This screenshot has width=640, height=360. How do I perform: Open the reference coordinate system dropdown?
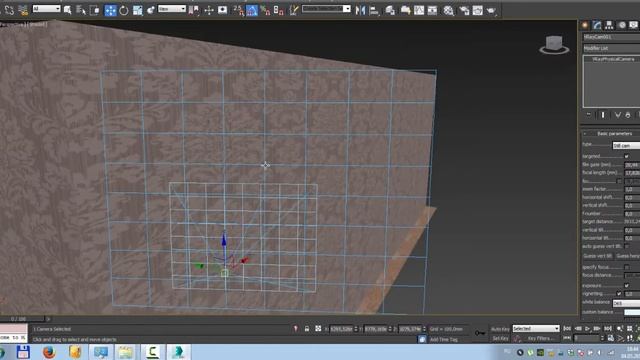(172, 9)
